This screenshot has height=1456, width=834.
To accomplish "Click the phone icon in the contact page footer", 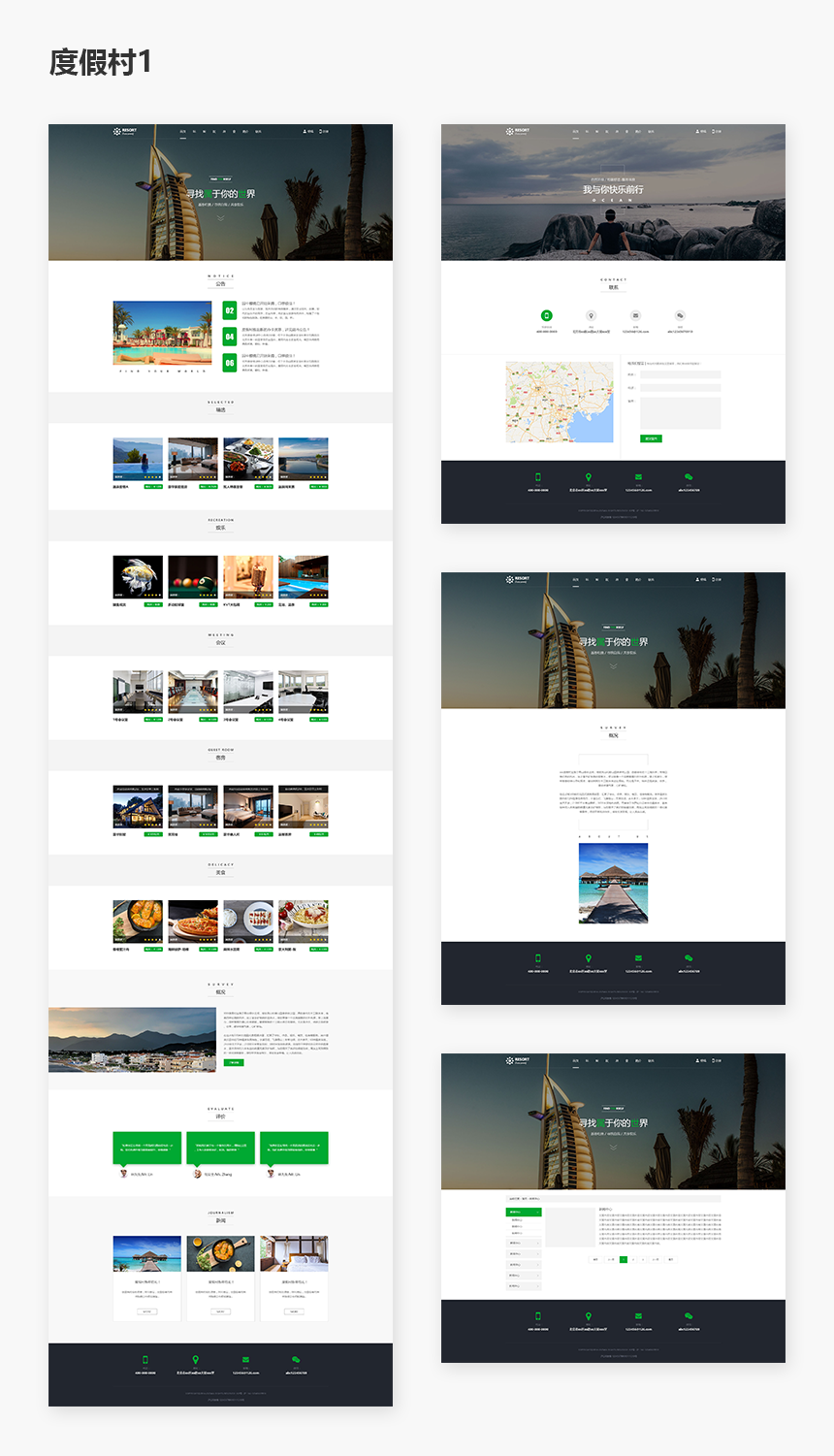I will pos(538,477).
